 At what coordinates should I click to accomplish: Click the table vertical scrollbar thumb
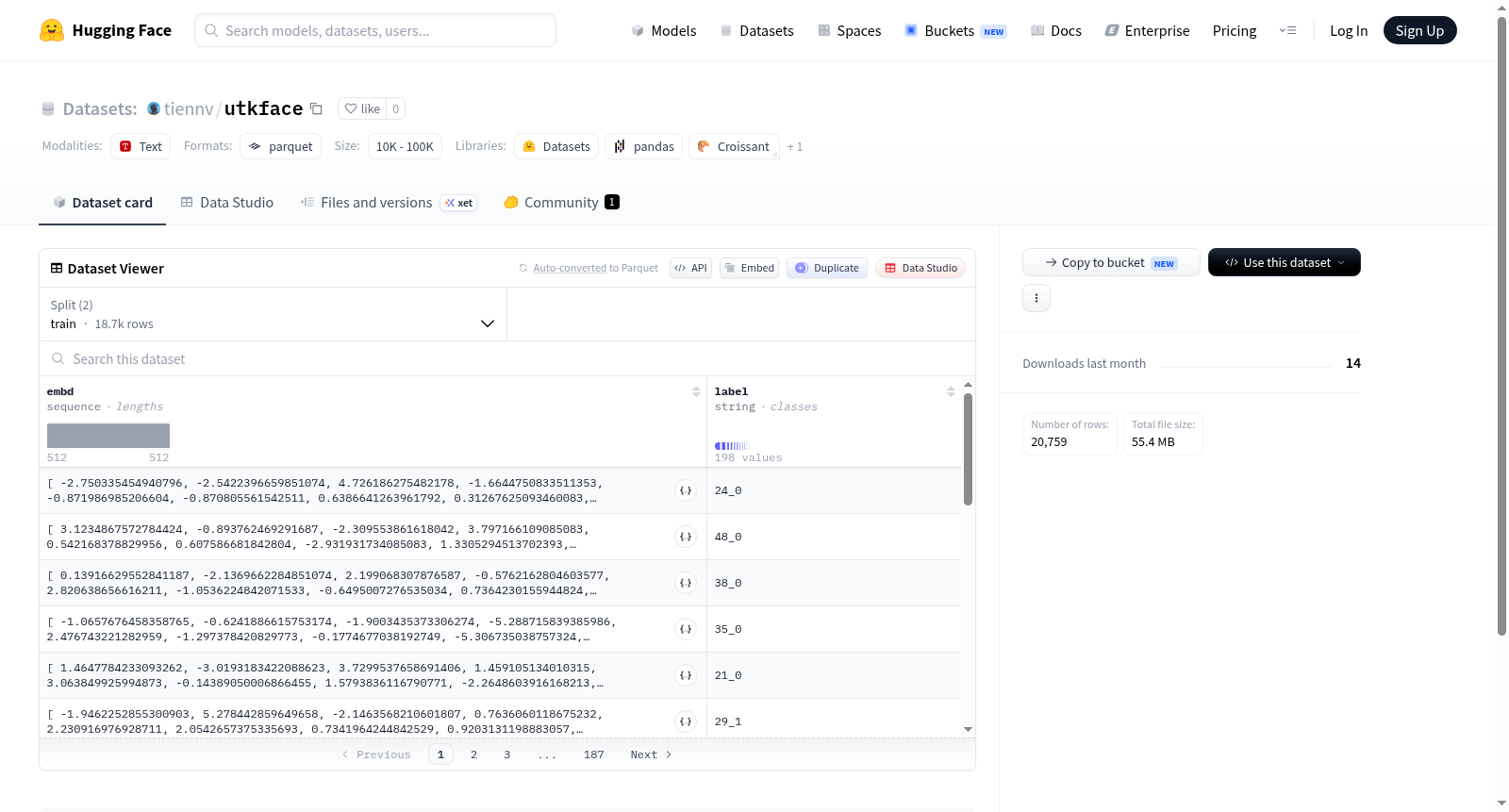click(968, 449)
